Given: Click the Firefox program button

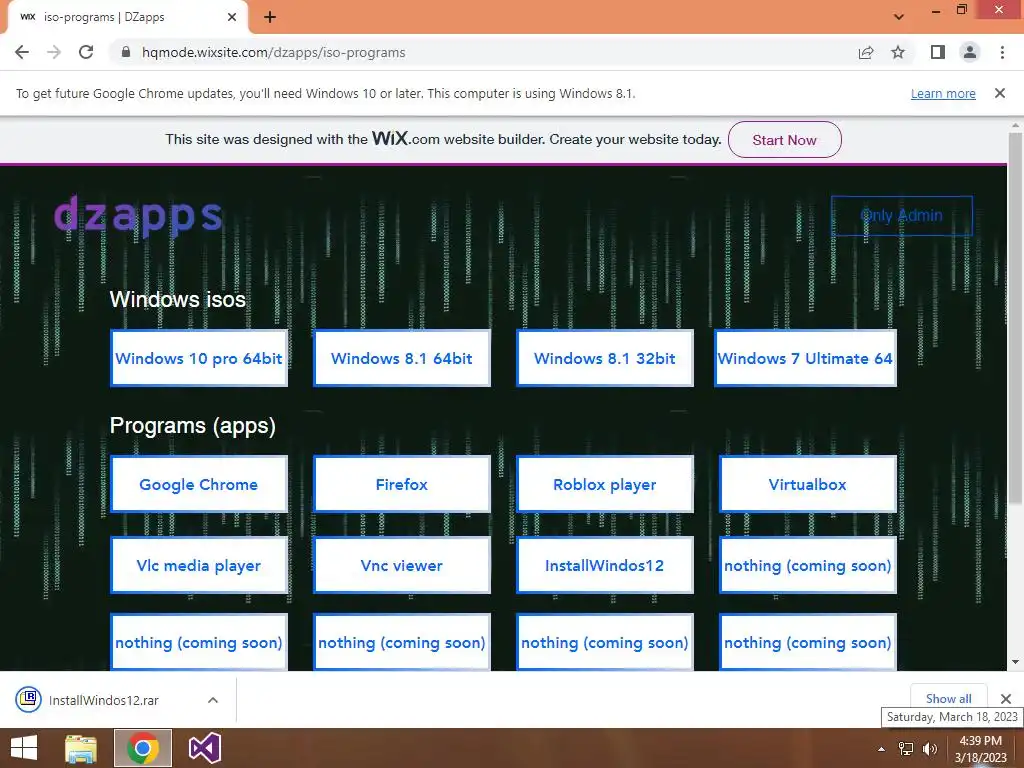Looking at the screenshot, I should pos(402,484).
